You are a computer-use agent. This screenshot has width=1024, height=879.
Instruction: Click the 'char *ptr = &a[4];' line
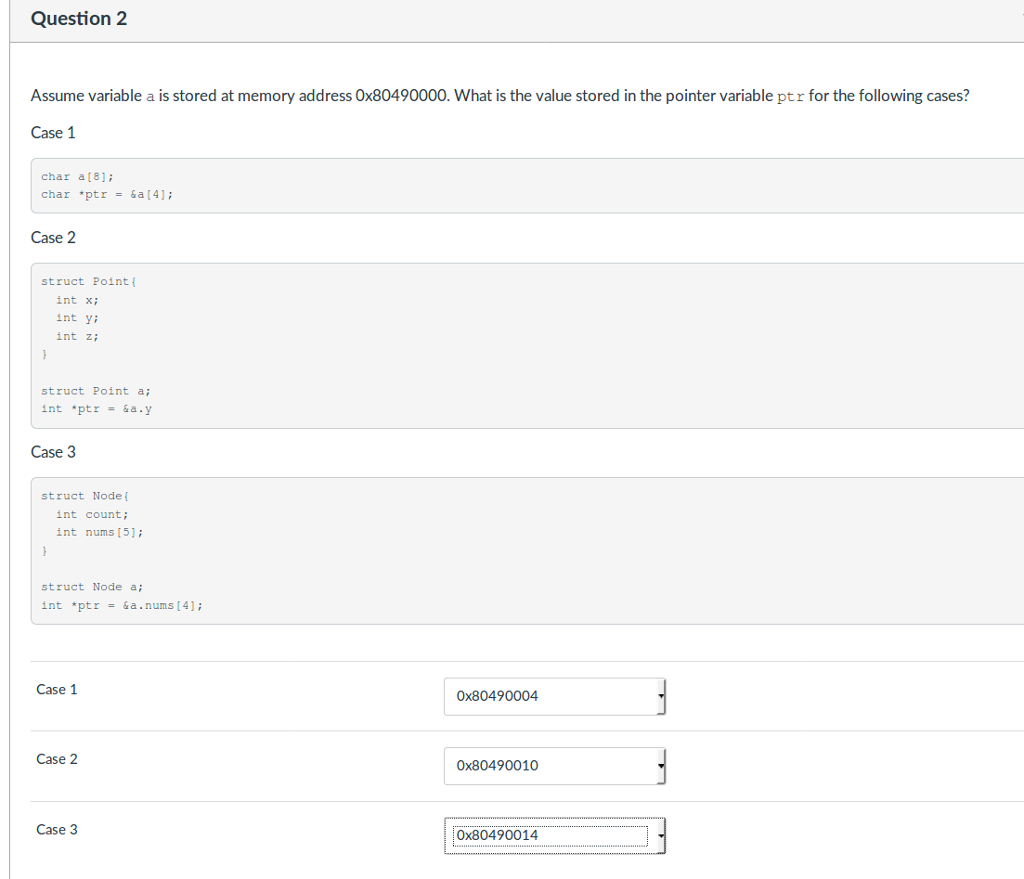pyautogui.click(x=107, y=195)
